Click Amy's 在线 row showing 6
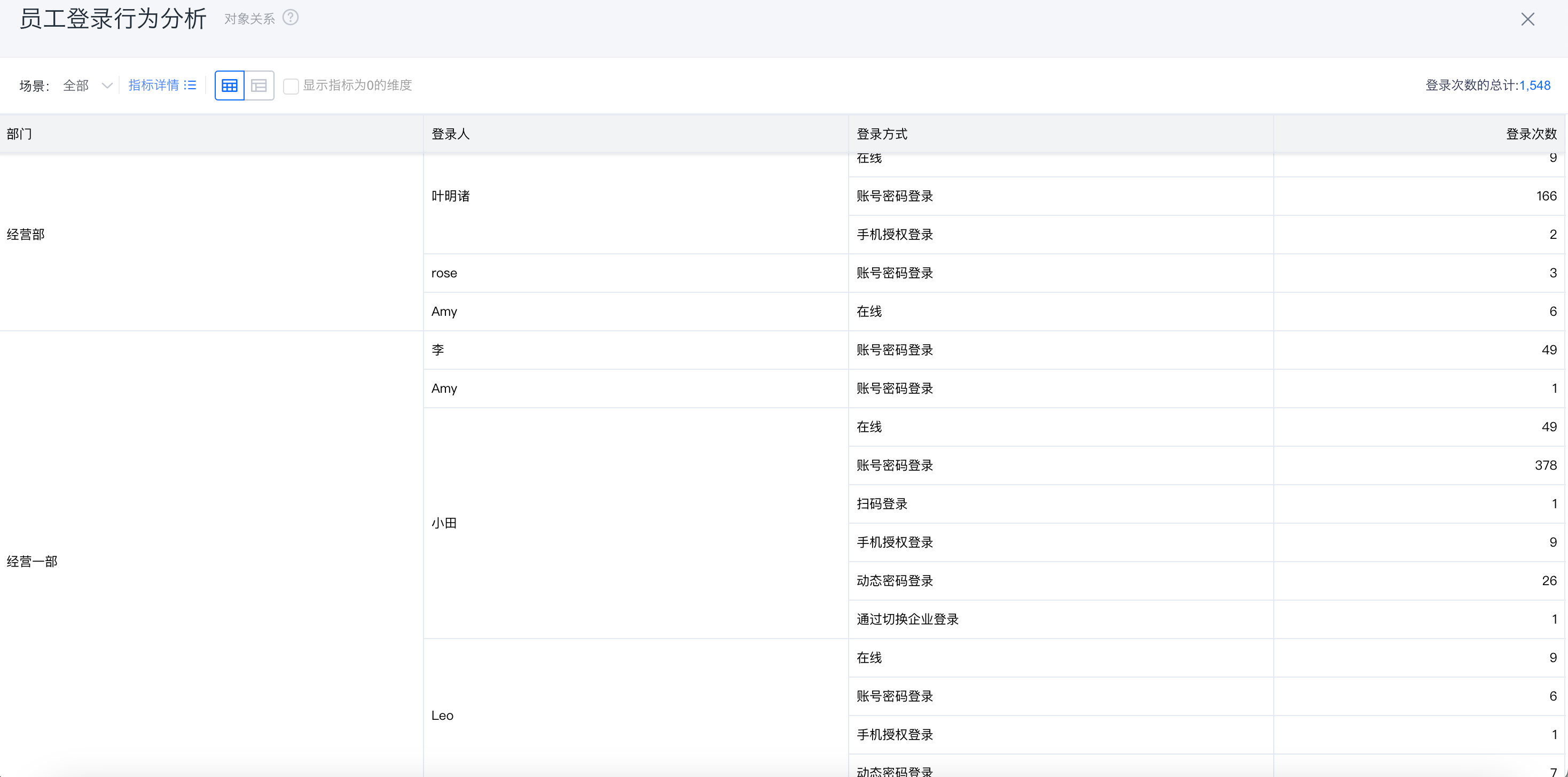Screen dimensions: 1568x777 [x=868, y=311]
